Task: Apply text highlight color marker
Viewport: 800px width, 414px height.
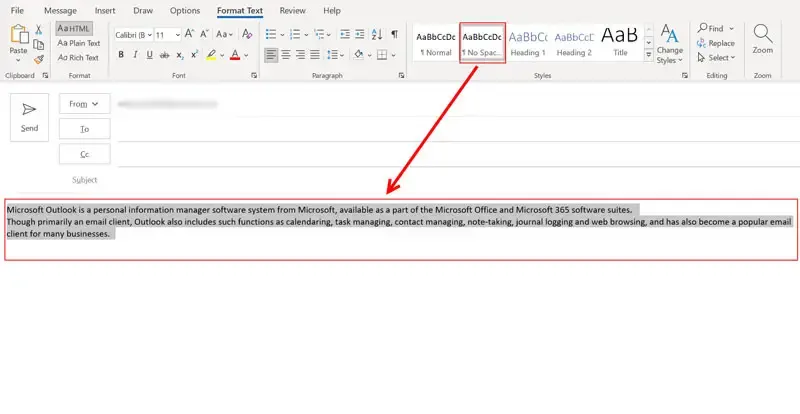Action: coord(211,55)
